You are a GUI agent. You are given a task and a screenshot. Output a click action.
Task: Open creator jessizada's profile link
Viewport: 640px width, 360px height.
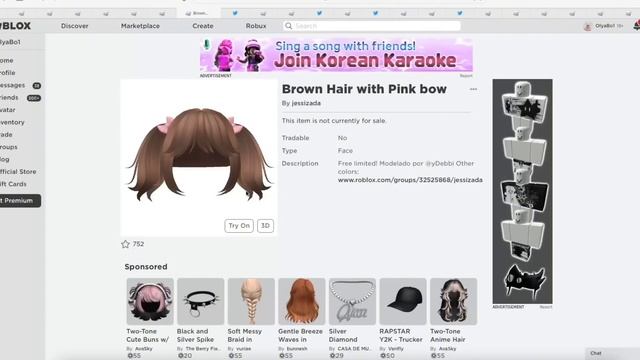click(306, 103)
